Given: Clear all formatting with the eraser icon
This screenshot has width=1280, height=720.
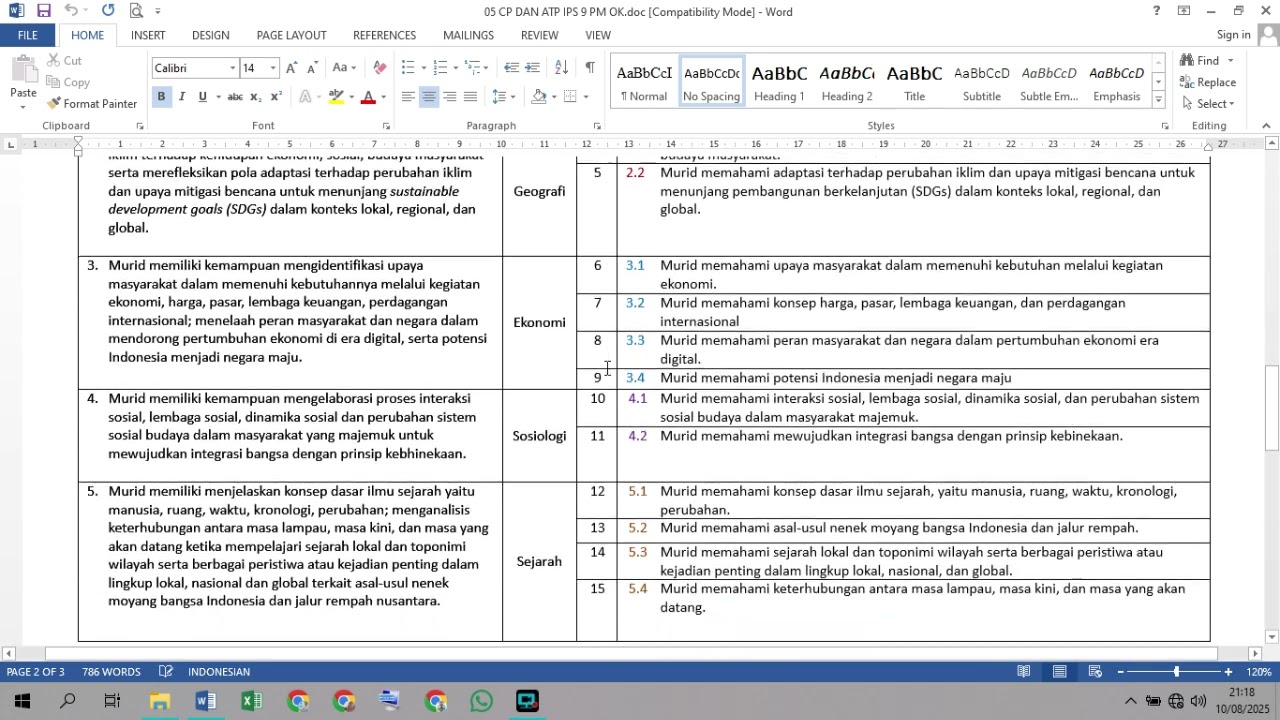Looking at the screenshot, I should (x=379, y=68).
